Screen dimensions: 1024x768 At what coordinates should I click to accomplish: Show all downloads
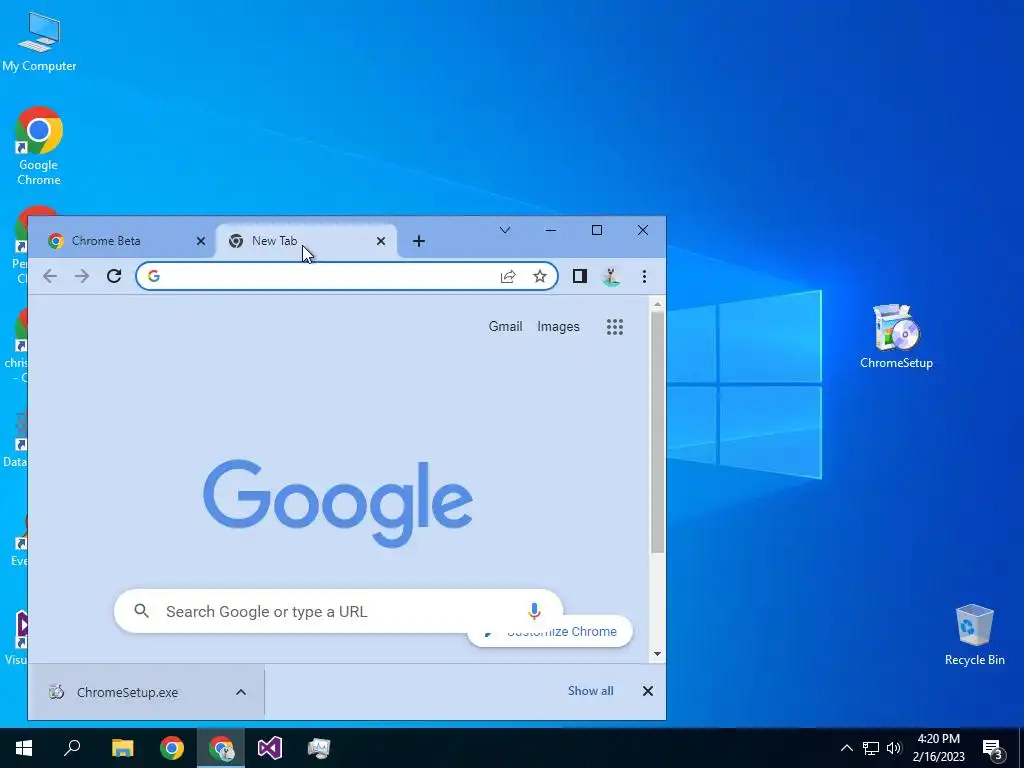tap(590, 691)
